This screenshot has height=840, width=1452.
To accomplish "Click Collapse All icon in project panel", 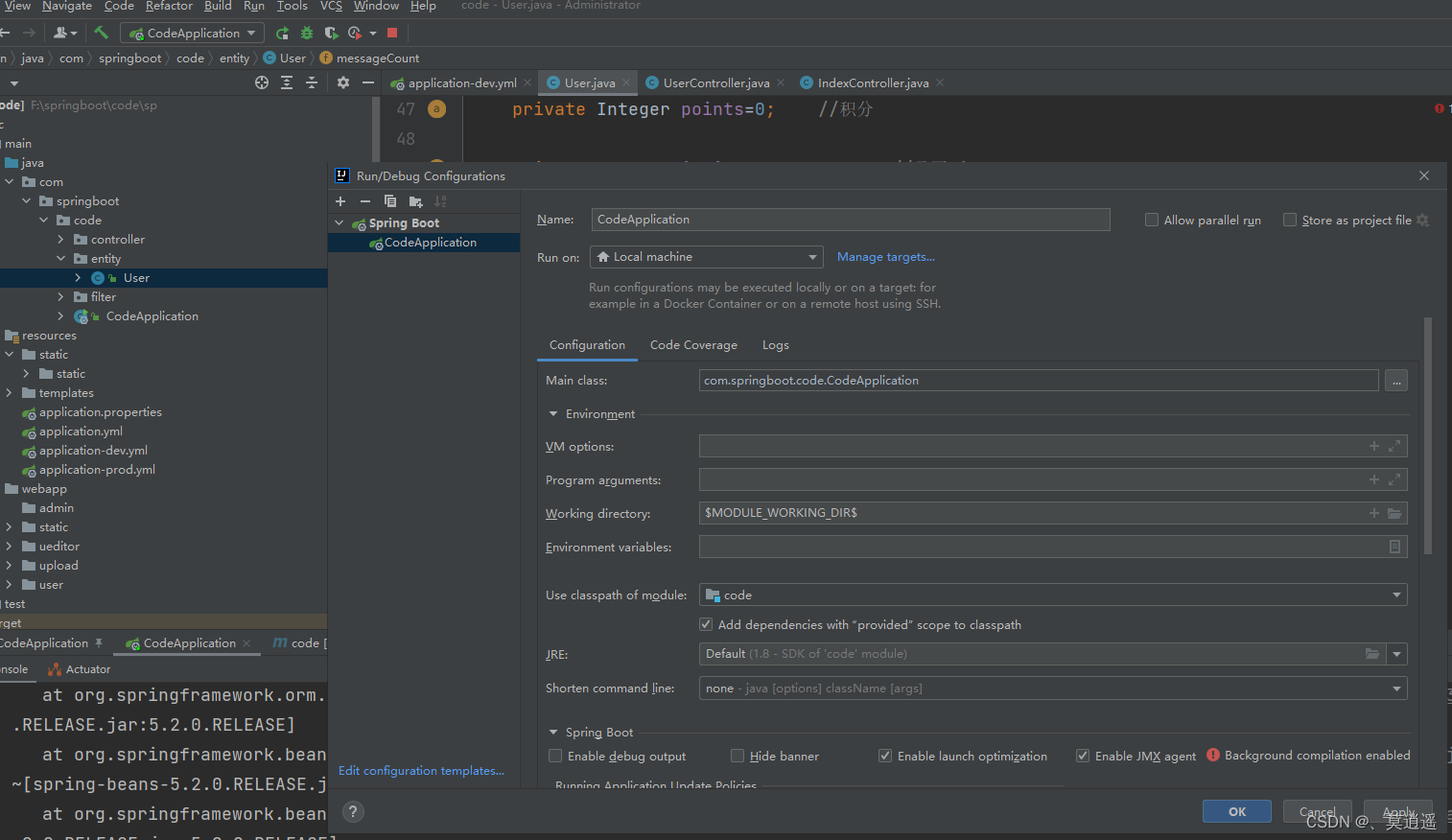I will 312,83.
